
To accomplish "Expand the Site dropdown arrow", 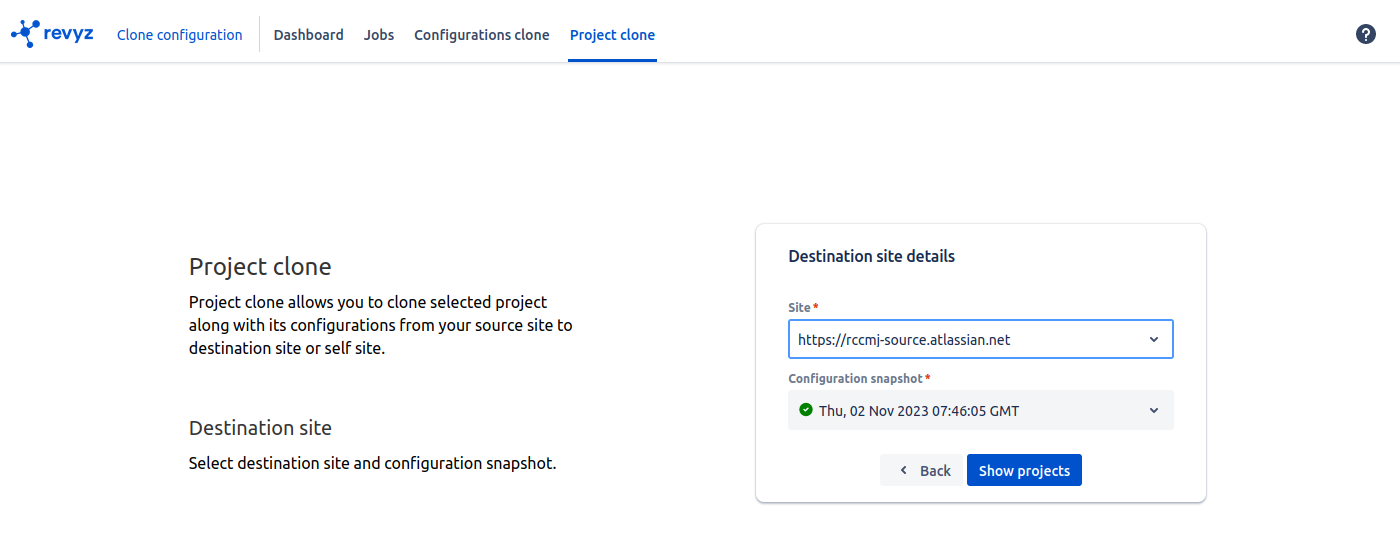I will coord(1154,340).
